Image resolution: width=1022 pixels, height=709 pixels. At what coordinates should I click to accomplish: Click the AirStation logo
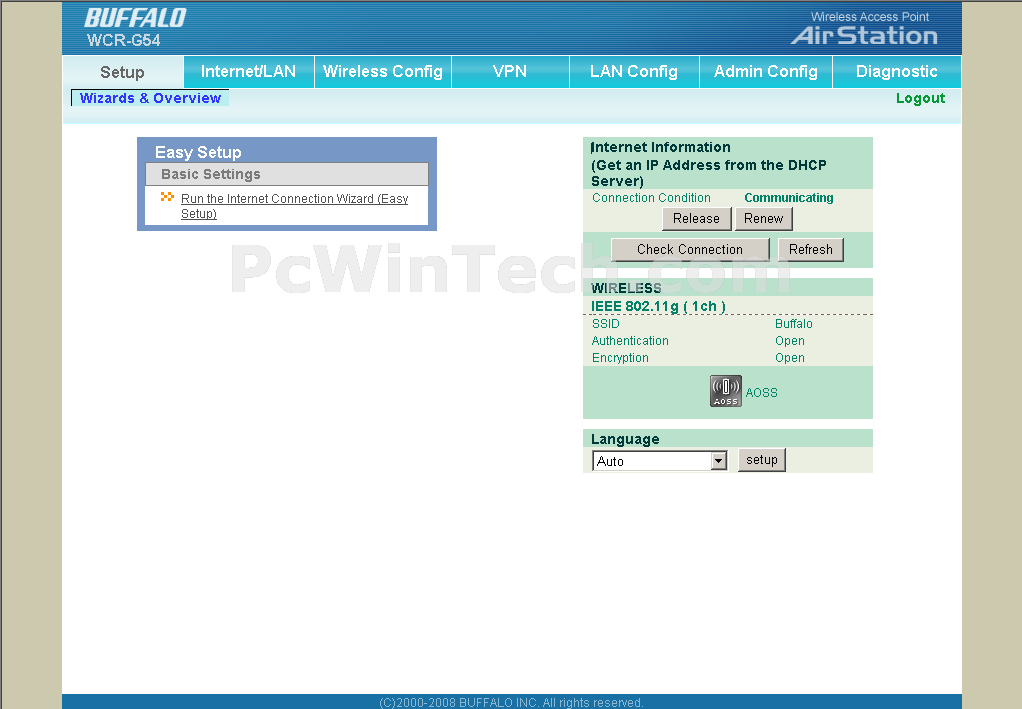coord(864,35)
